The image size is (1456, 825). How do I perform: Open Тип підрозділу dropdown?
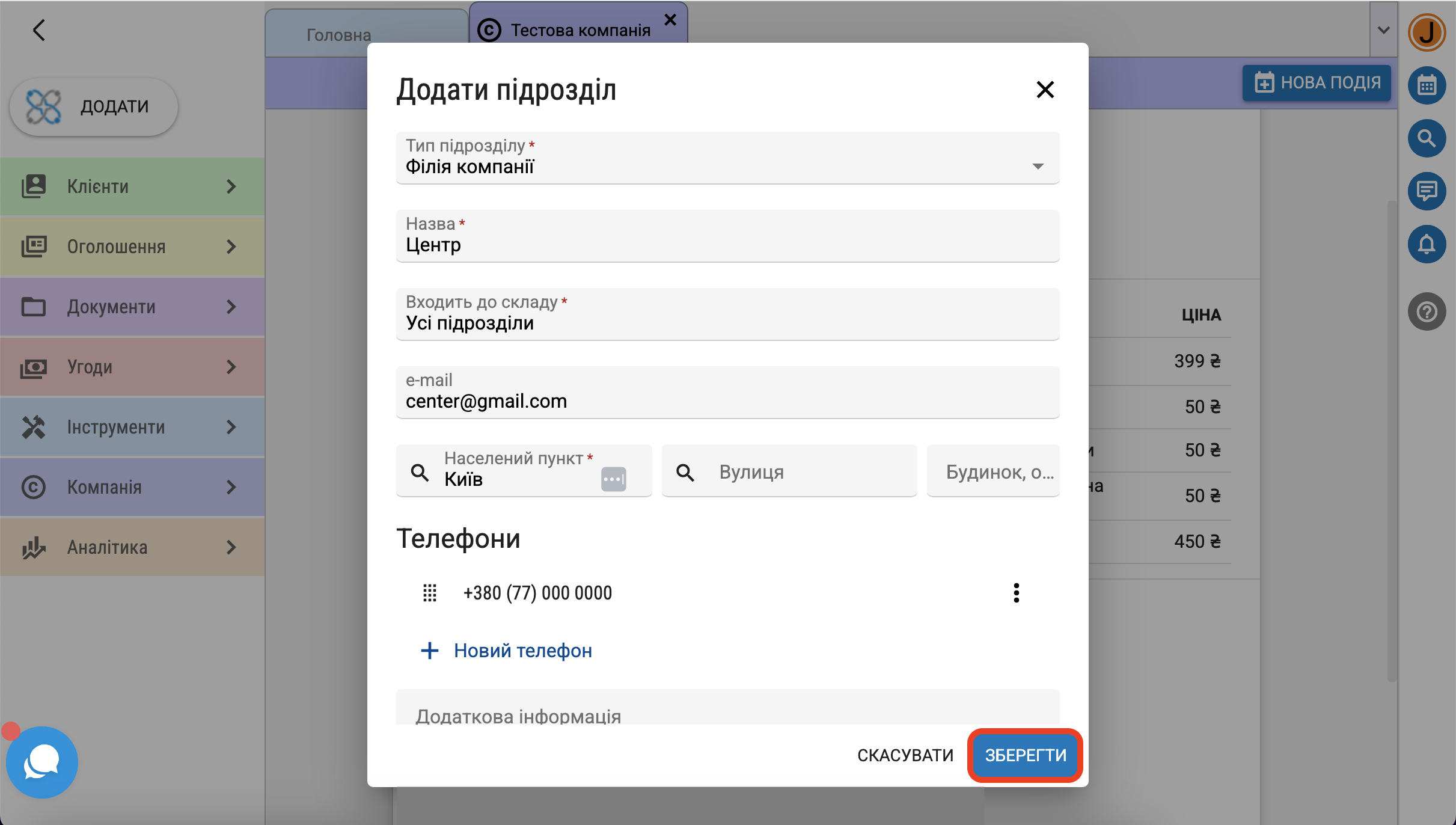tap(727, 158)
